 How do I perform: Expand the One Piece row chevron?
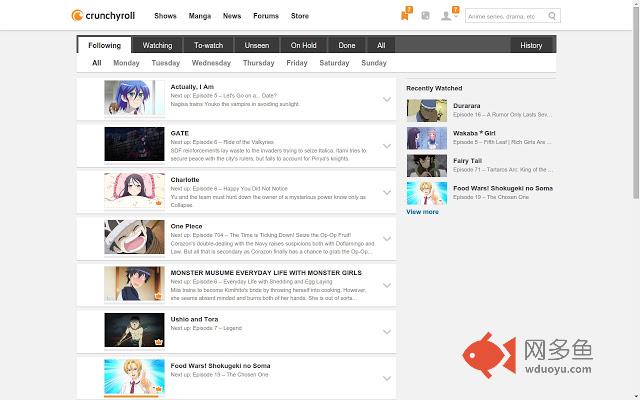[387, 239]
